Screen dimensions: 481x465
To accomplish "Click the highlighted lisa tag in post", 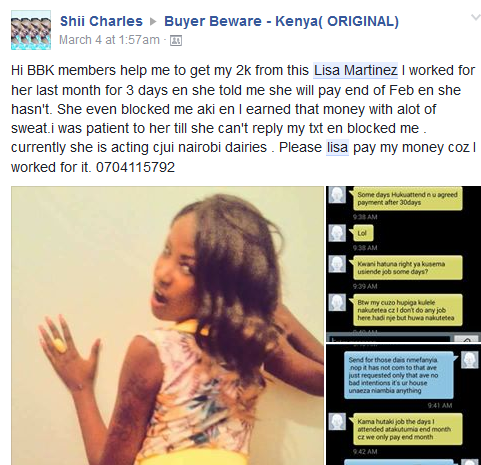I will click(x=337, y=147).
